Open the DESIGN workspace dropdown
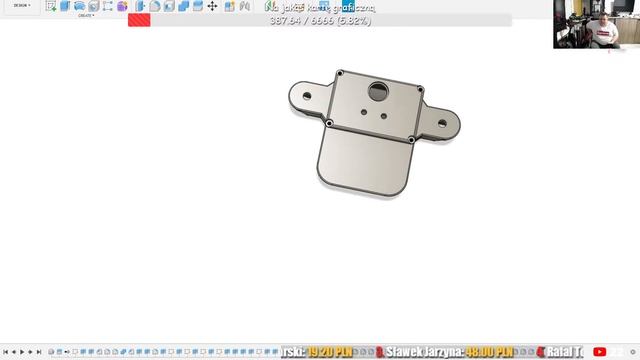The width and height of the screenshot is (640, 360). tap(22, 5)
